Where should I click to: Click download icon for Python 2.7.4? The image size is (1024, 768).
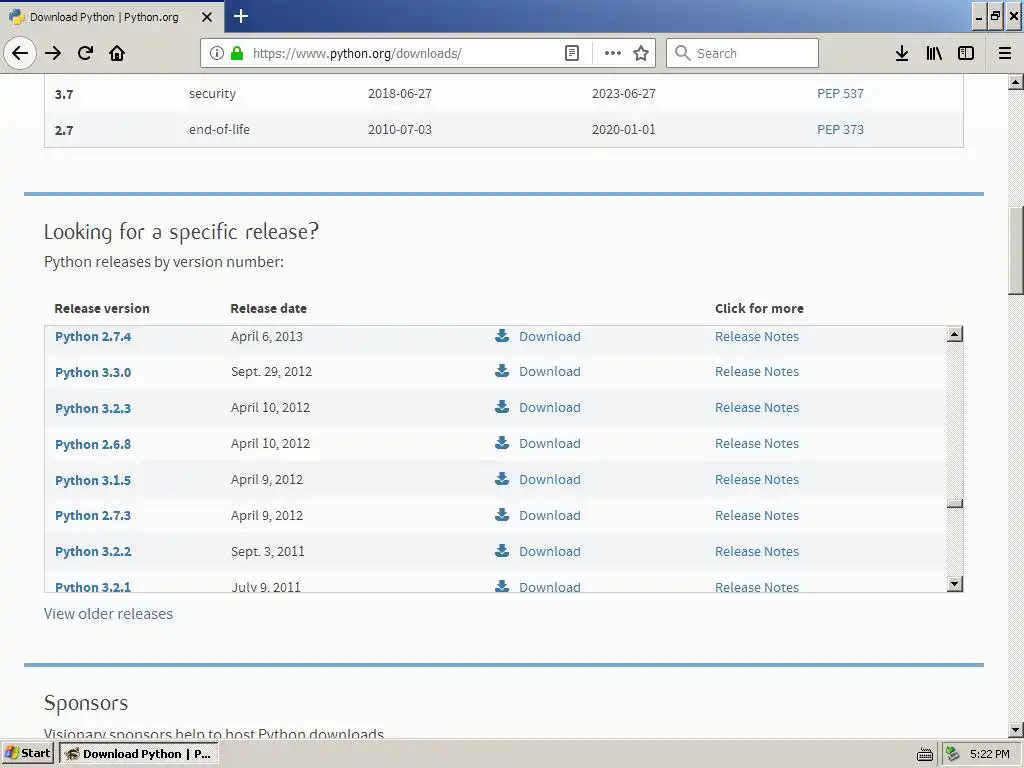(x=502, y=336)
